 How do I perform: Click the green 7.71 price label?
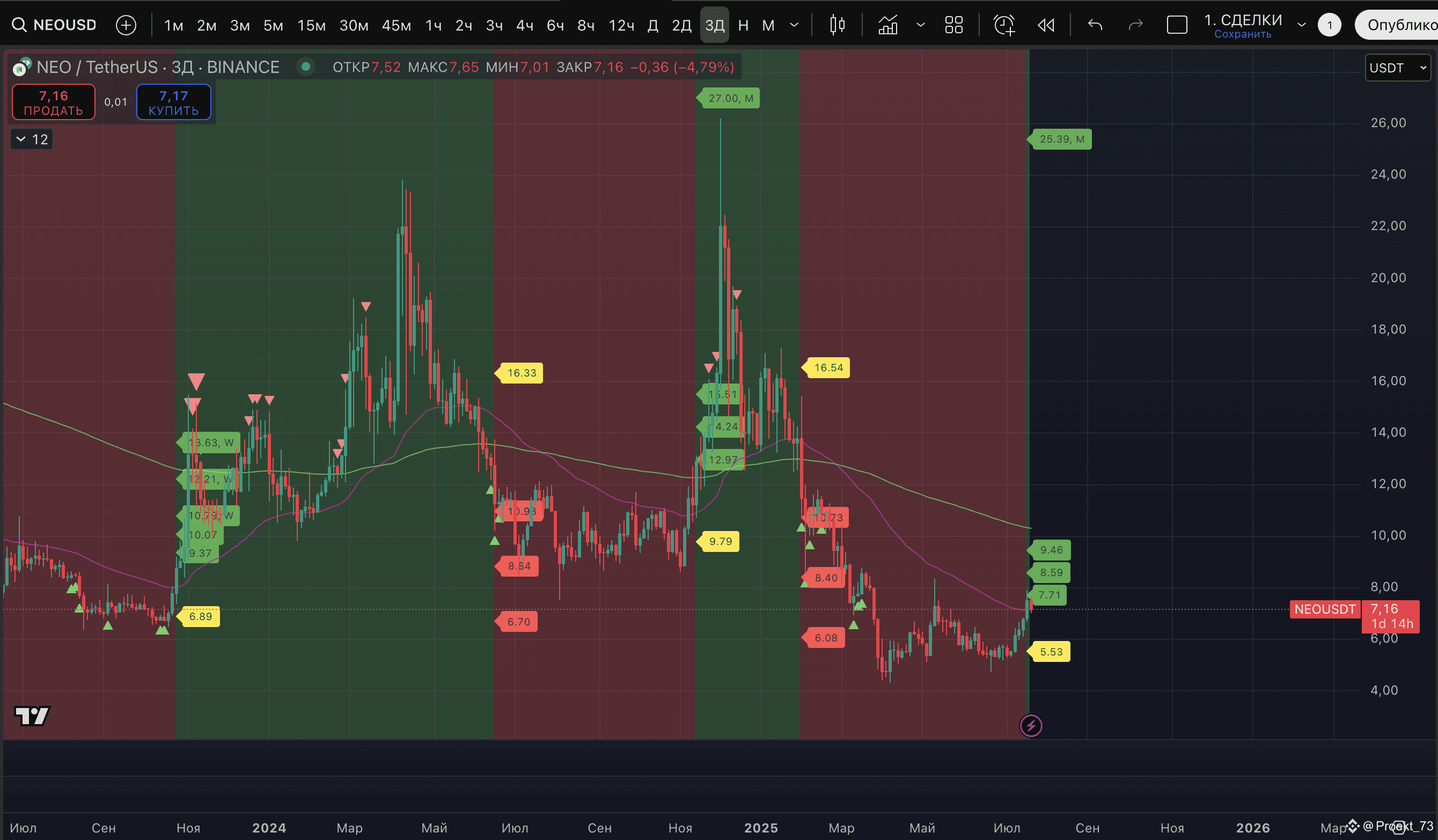pos(1047,595)
